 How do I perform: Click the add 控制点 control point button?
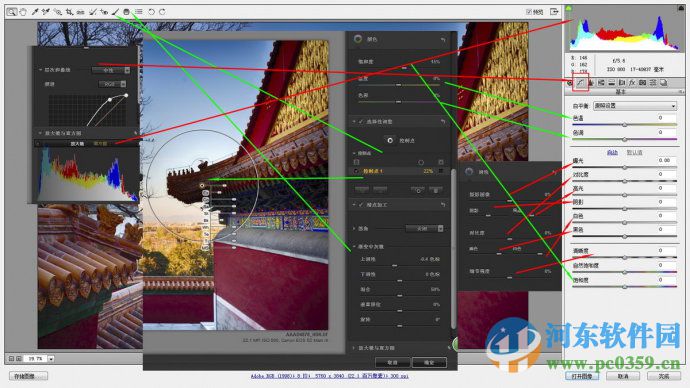pos(390,140)
